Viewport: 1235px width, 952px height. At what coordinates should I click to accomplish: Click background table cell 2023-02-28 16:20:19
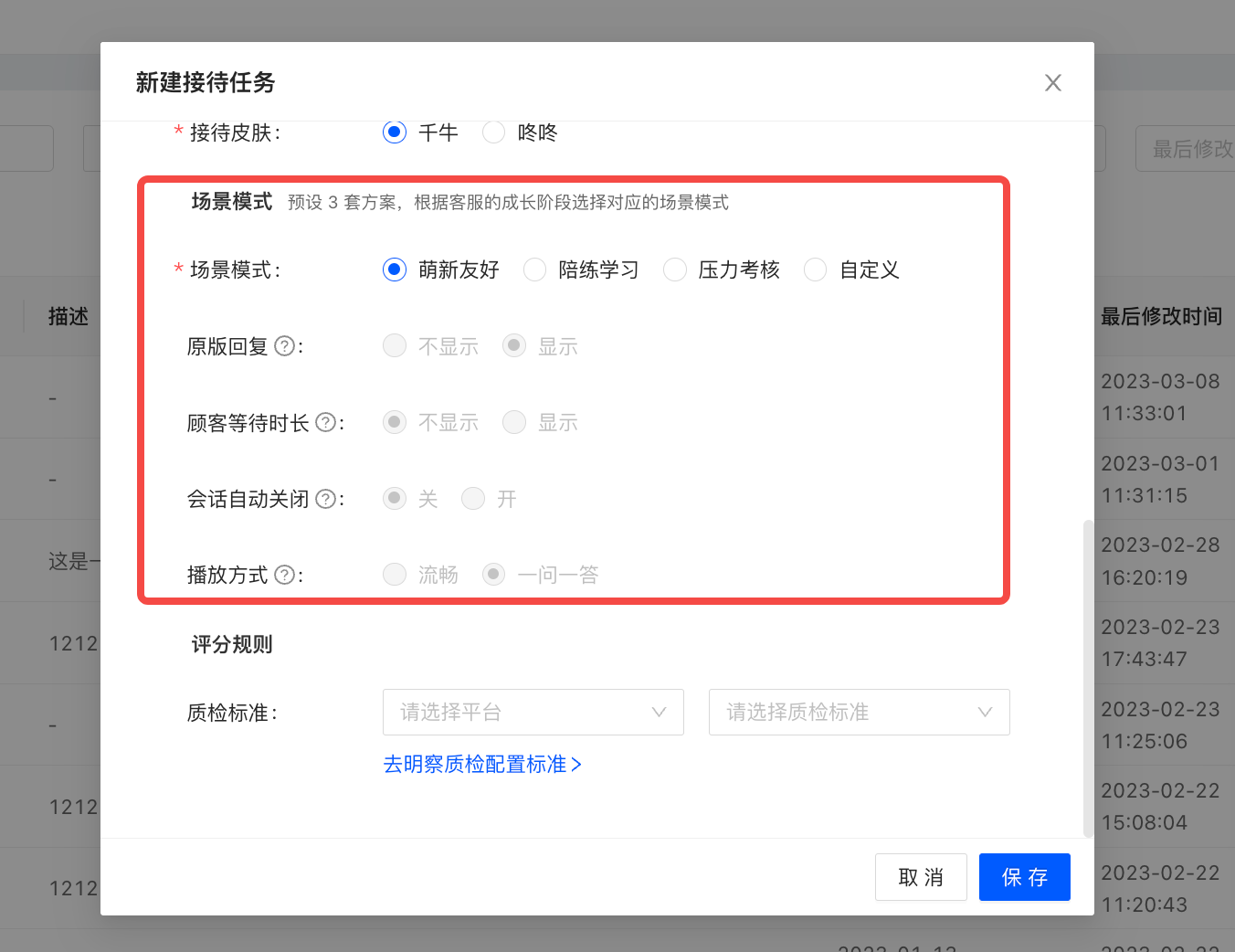[x=1160, y=561]
